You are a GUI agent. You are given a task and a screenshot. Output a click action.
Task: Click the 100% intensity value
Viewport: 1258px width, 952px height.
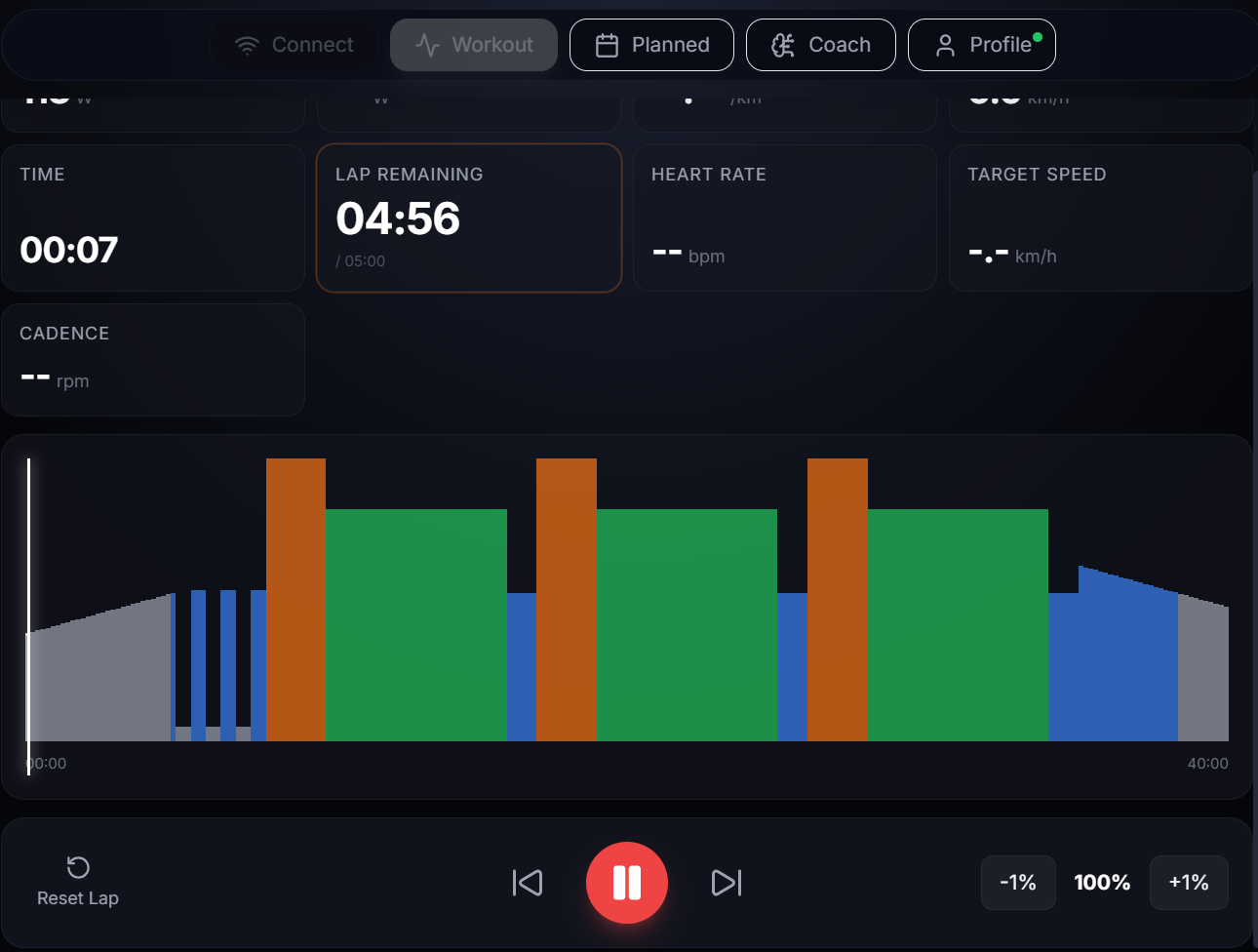coord(1103,883)
